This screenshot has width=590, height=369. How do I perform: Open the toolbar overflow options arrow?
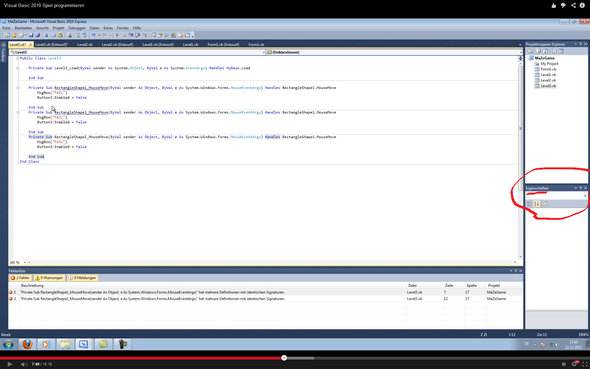tap(193, 36)
